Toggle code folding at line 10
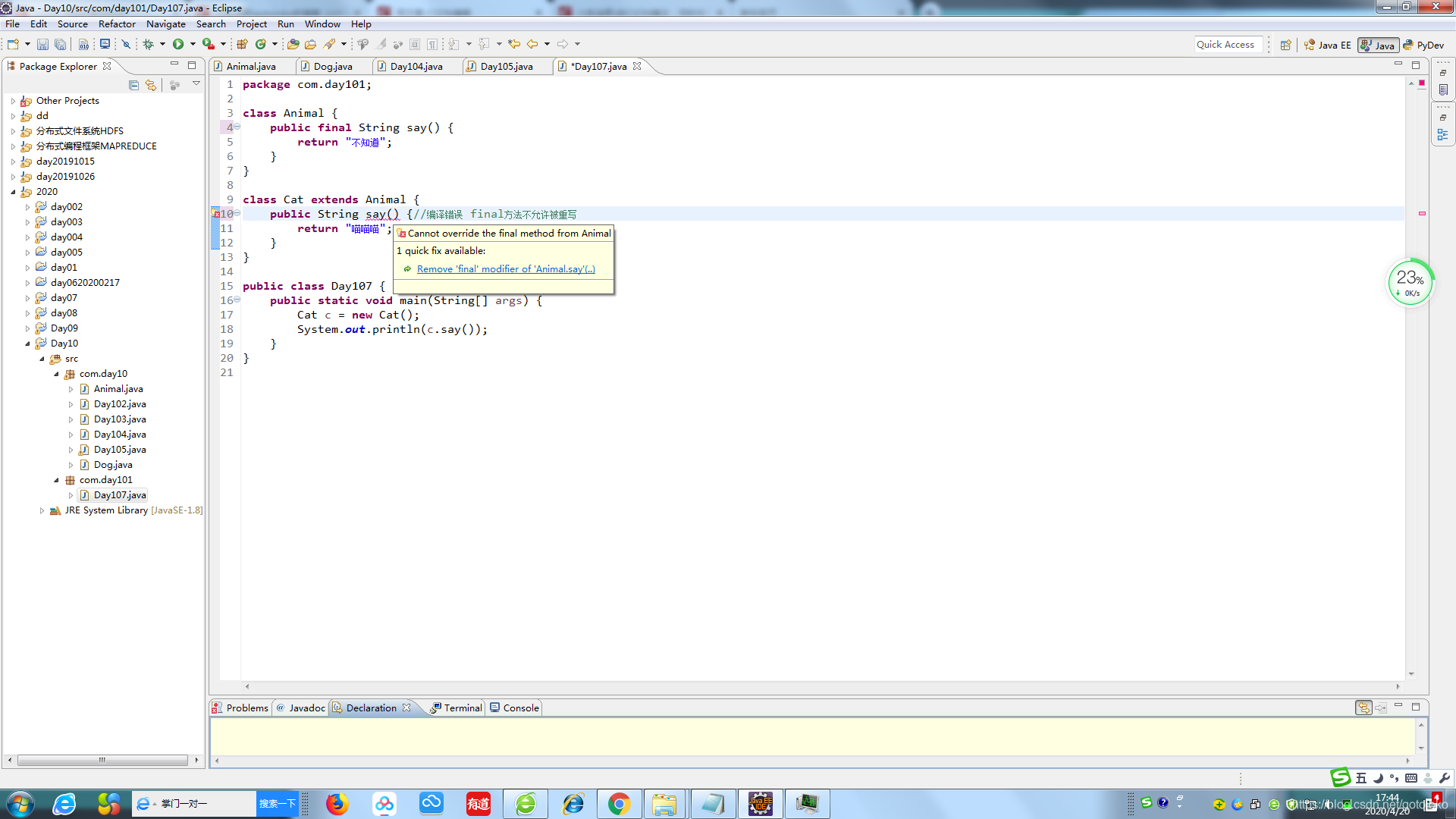 (x=237, y=213)
